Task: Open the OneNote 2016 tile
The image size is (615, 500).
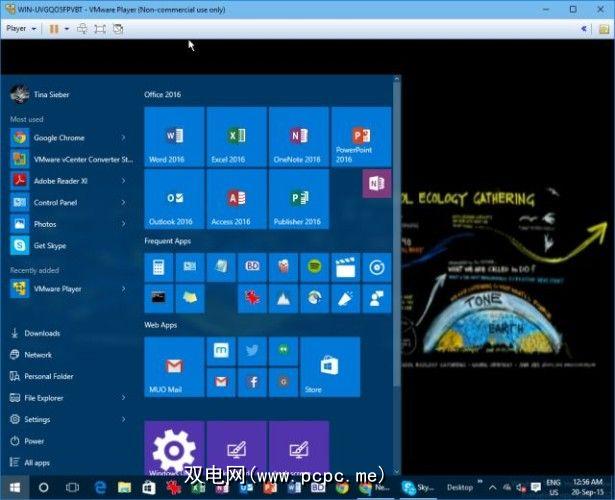Action: (299, 137)
